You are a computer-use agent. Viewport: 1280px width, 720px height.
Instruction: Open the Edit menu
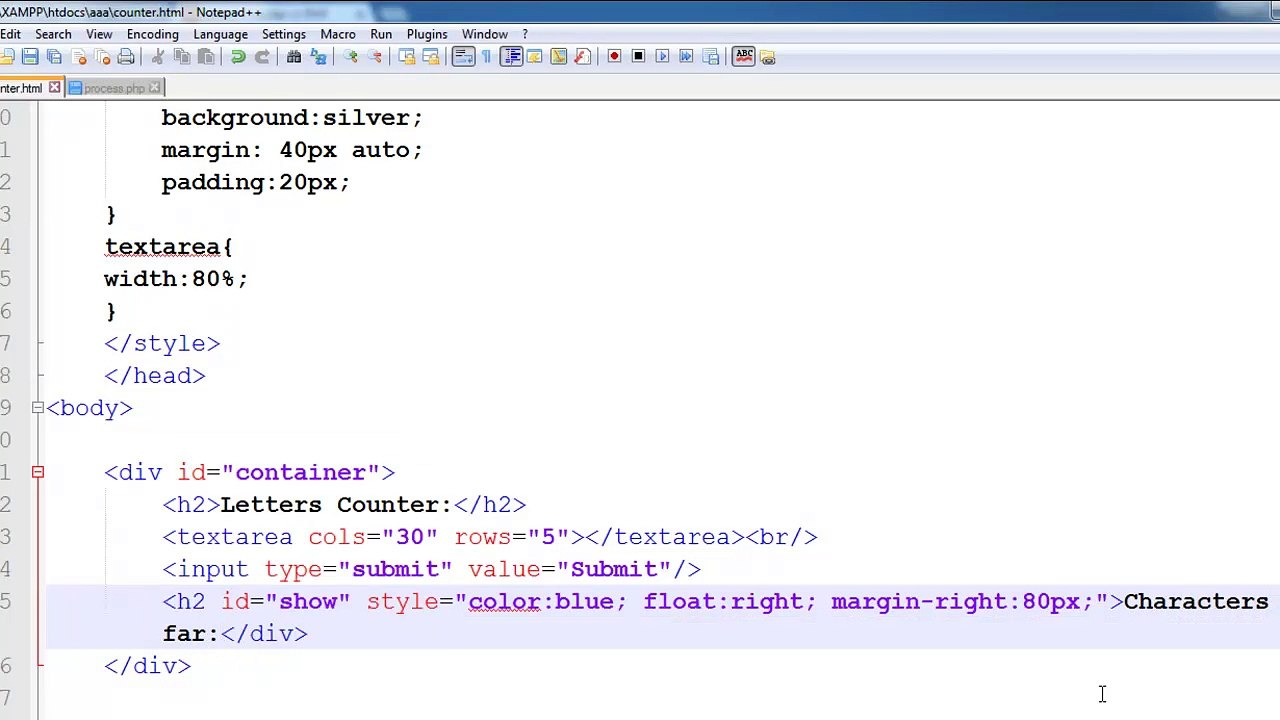tap(10, 34)
